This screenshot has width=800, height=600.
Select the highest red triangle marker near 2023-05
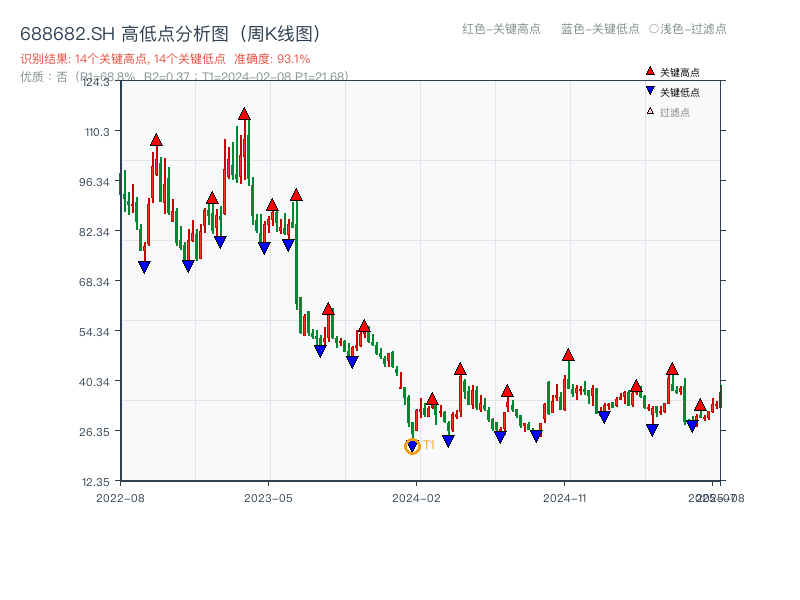pos(244,113)
